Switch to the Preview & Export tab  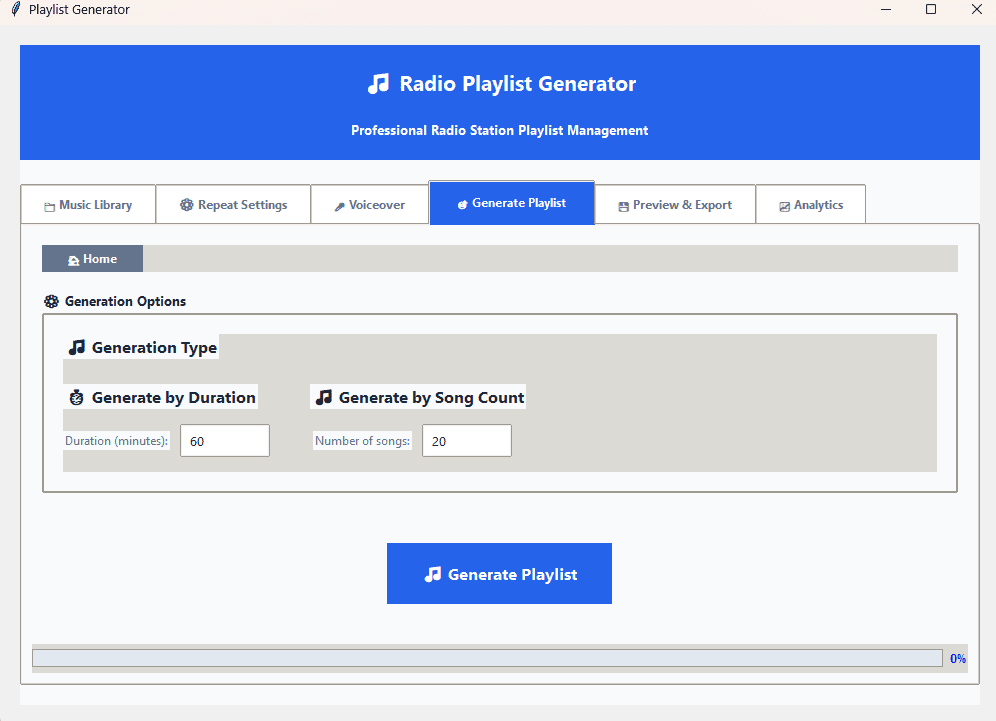[674, 204]
